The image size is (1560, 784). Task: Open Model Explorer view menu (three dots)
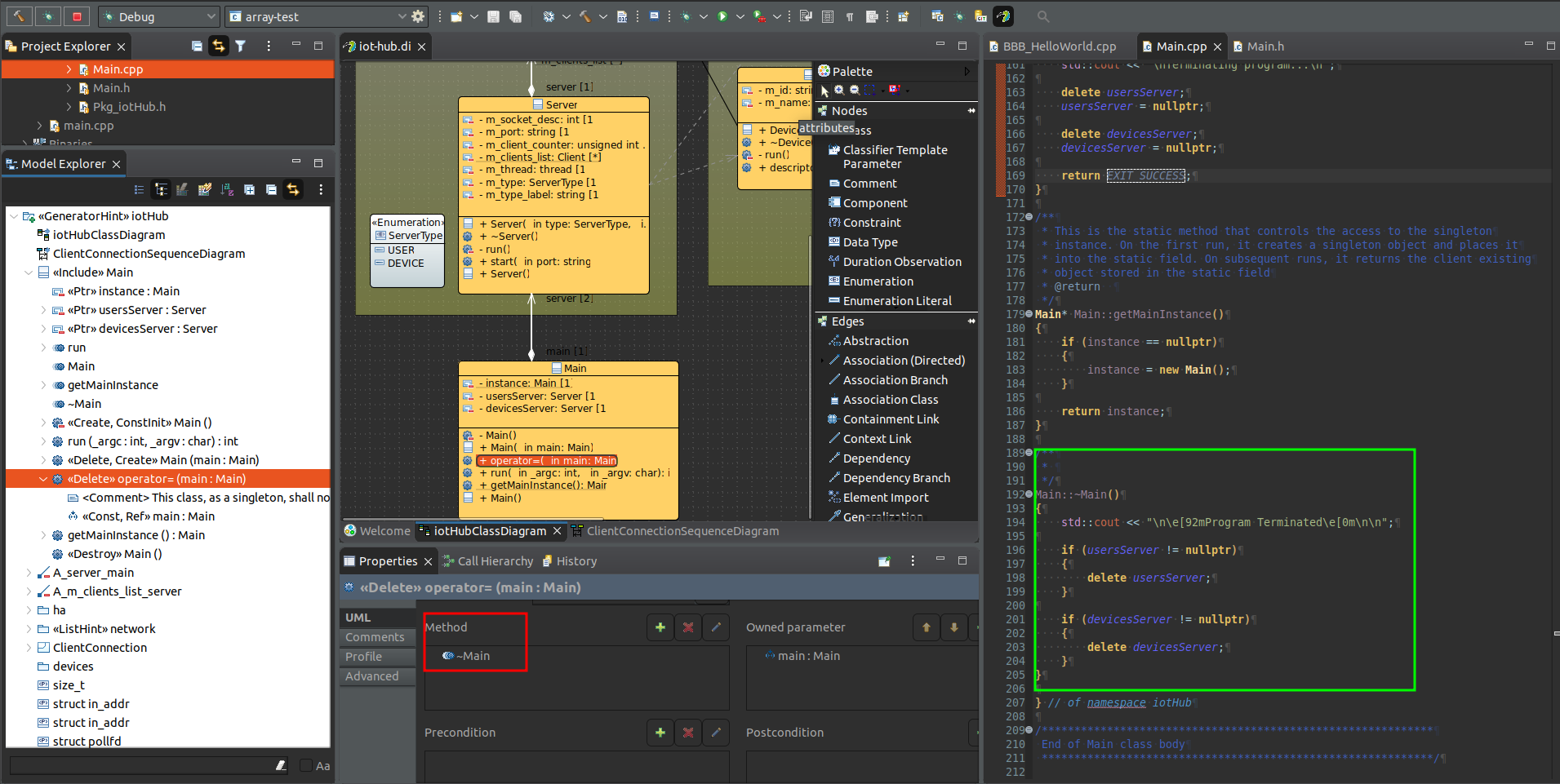[321, 190]
